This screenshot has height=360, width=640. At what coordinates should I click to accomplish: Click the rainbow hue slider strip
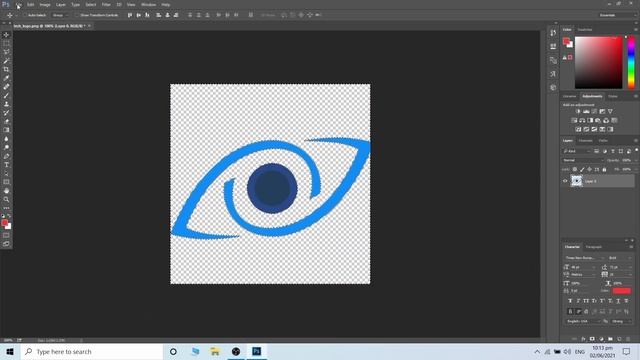point(631,62)
